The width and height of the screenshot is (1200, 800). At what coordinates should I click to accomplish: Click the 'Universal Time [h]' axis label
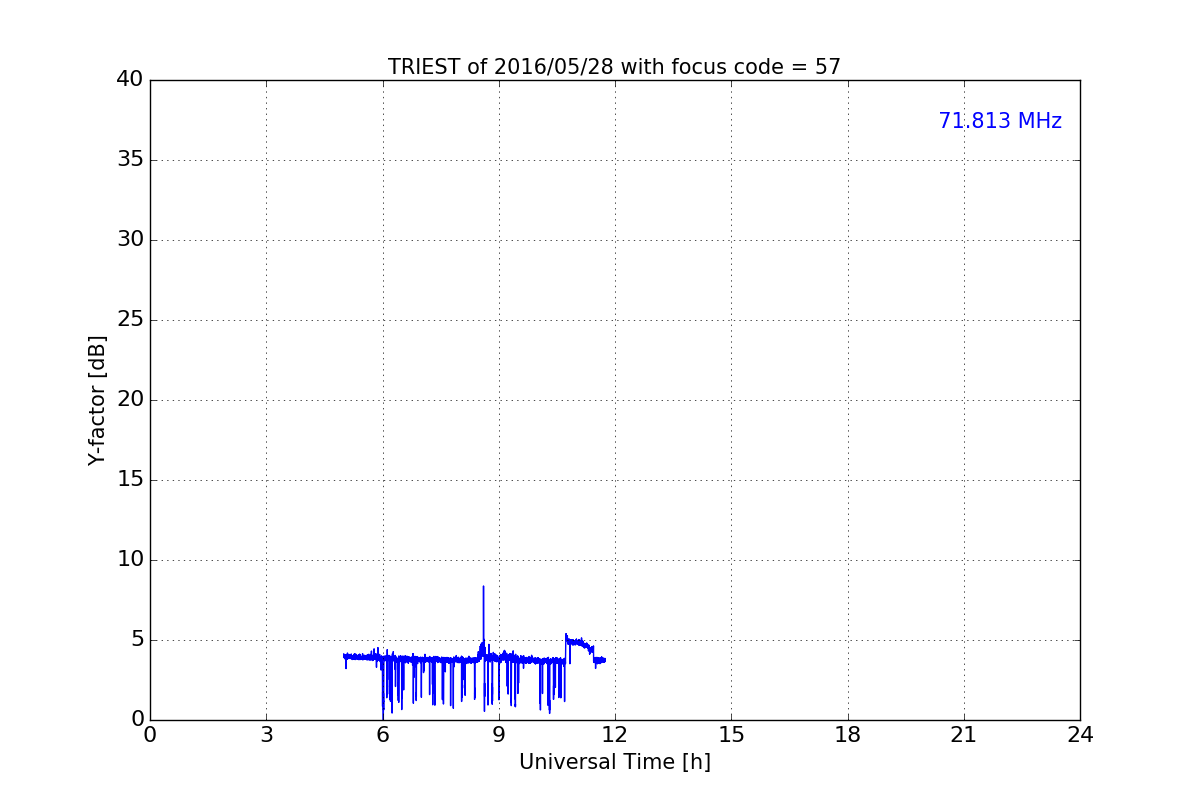coord(615,762)
